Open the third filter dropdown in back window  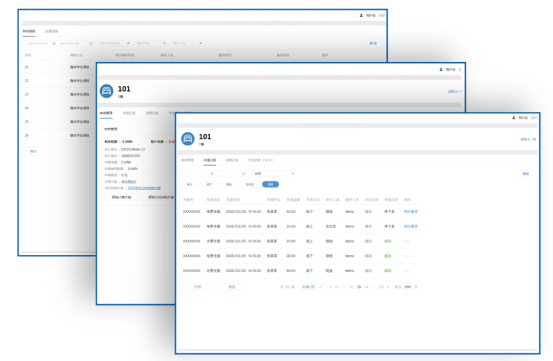click(187, 43)
